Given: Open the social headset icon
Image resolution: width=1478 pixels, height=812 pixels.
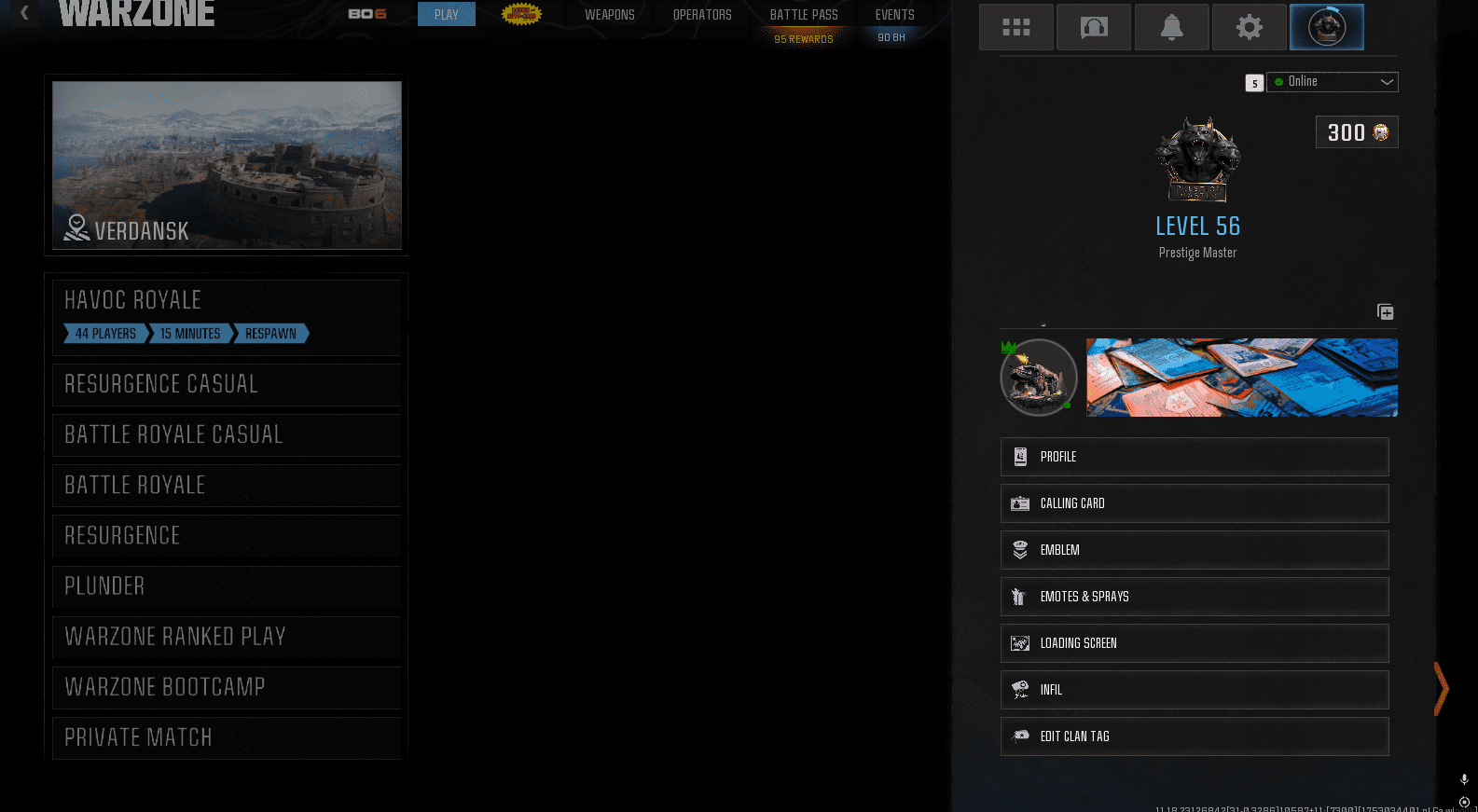Looking at the screenshot, I should click(1094, 27).
